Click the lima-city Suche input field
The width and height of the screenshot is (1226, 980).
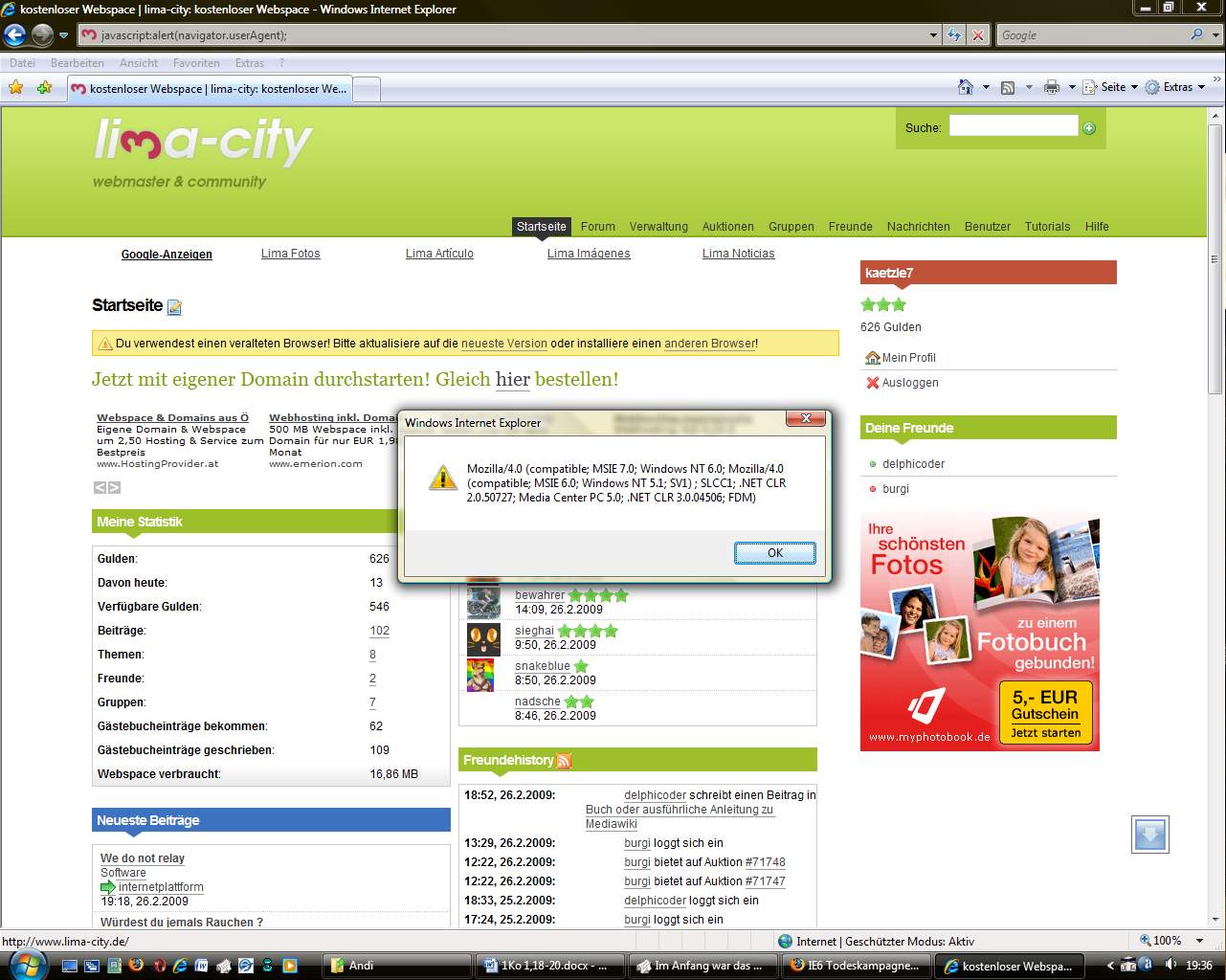[x=1014, y=126]
